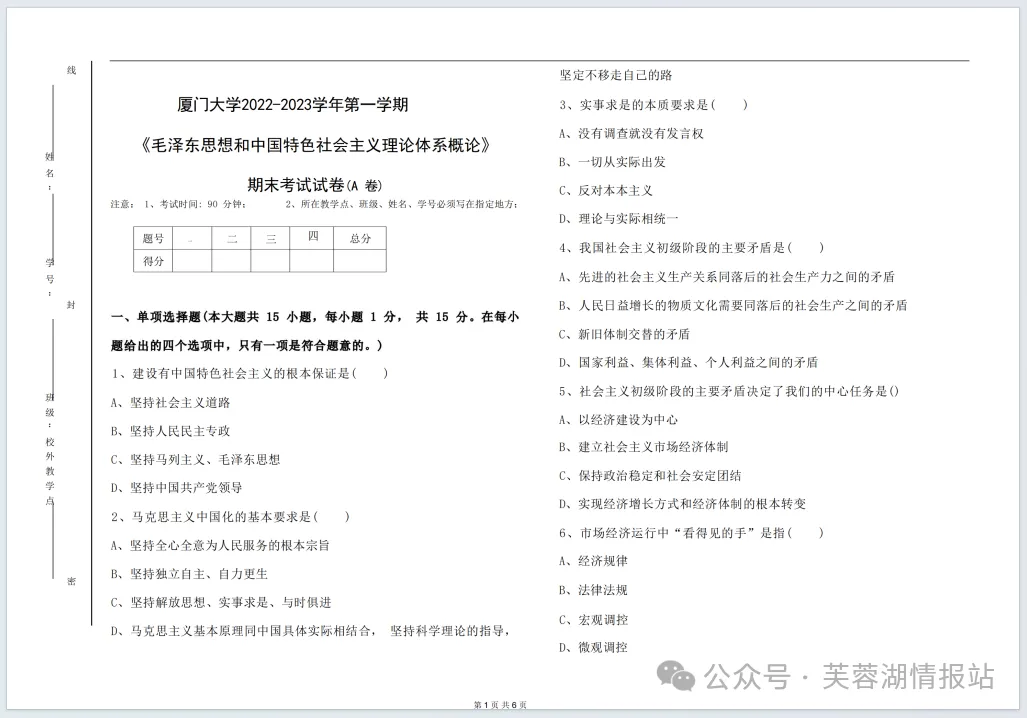The height and width of the screenshot is (718, 1027).
Task: Click the 校外教学点 label in the margin
Action: [50, 472]
